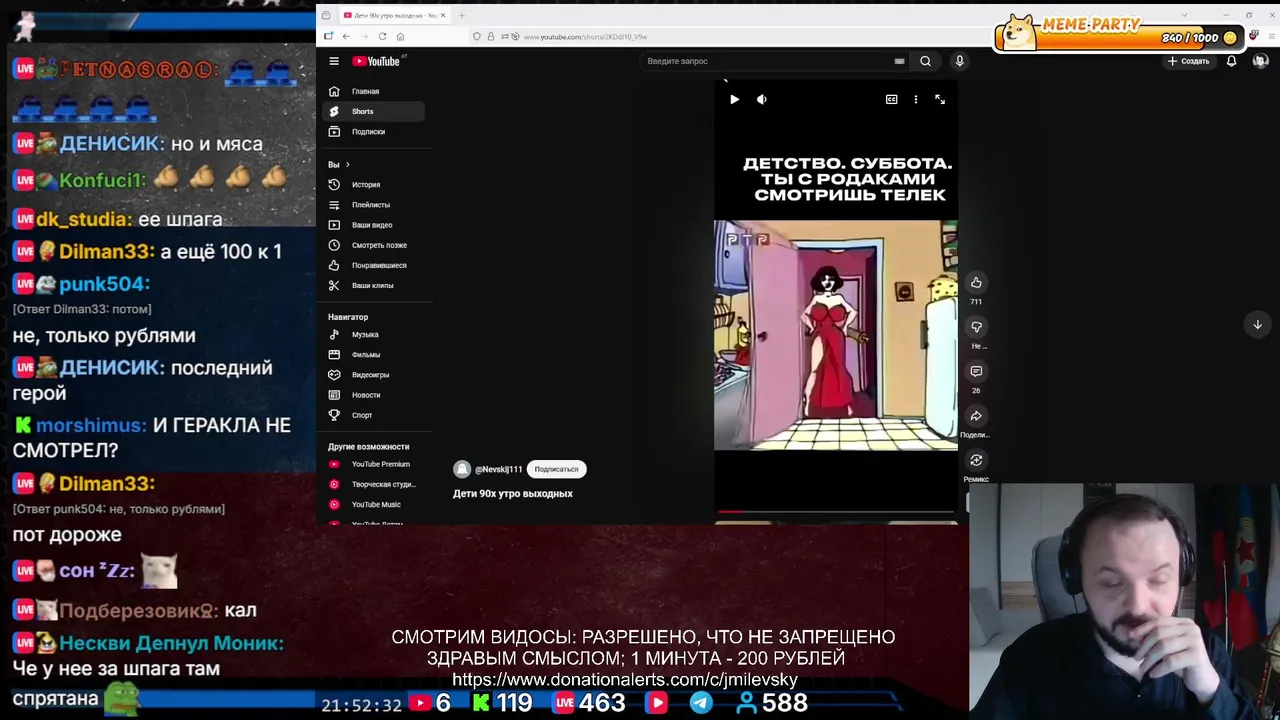Click the browser address bar URL

coord(585,37)
